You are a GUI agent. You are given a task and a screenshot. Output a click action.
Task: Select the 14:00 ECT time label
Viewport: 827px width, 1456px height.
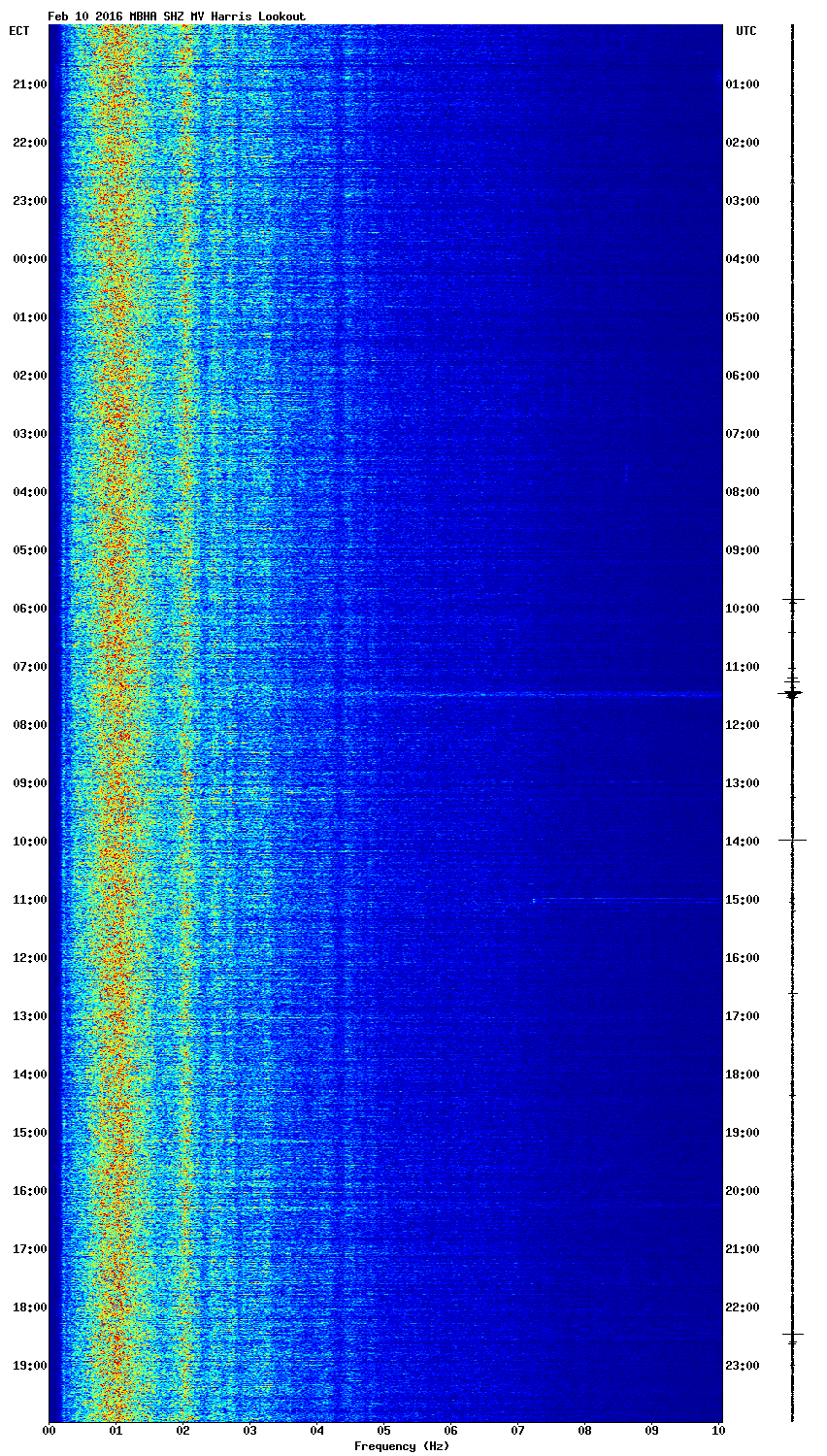[29, 1075]
